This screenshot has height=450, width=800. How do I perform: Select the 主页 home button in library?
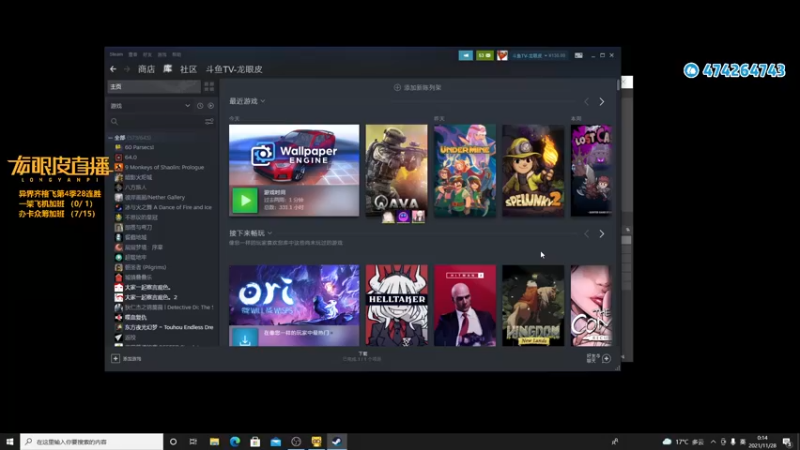[154, 87]
